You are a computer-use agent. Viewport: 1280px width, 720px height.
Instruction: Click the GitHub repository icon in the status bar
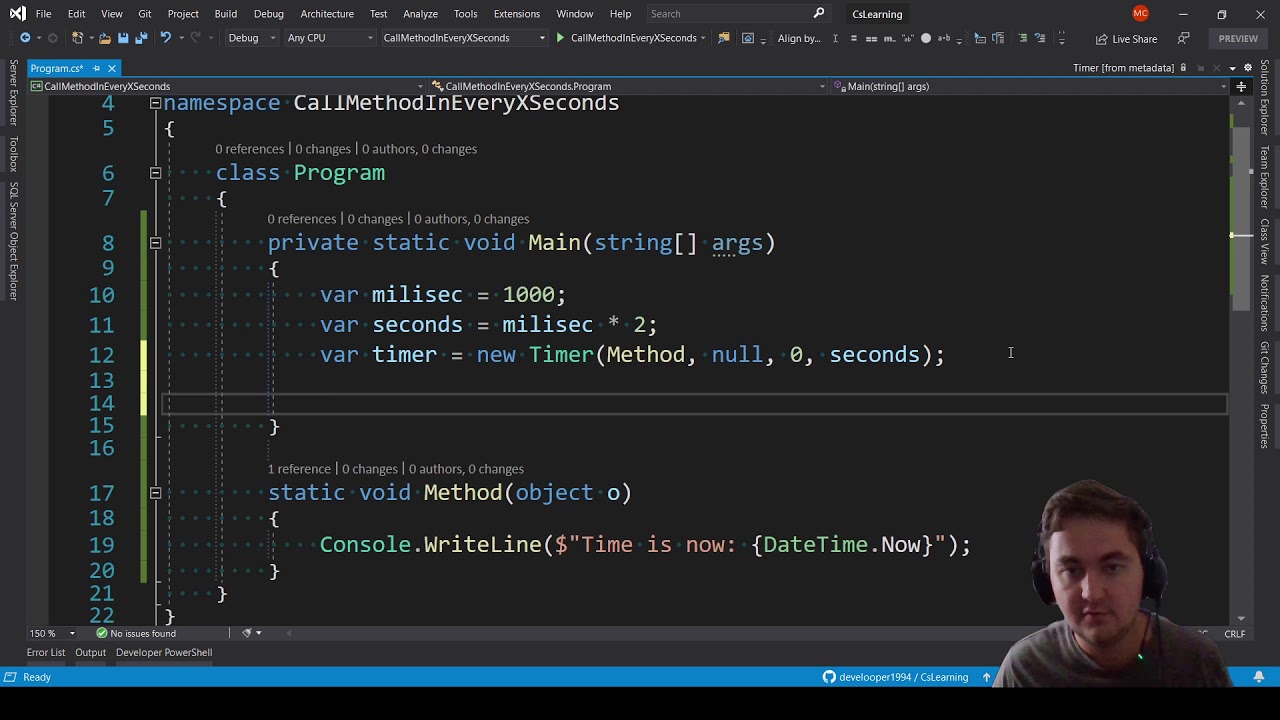[x=829, y=677]
